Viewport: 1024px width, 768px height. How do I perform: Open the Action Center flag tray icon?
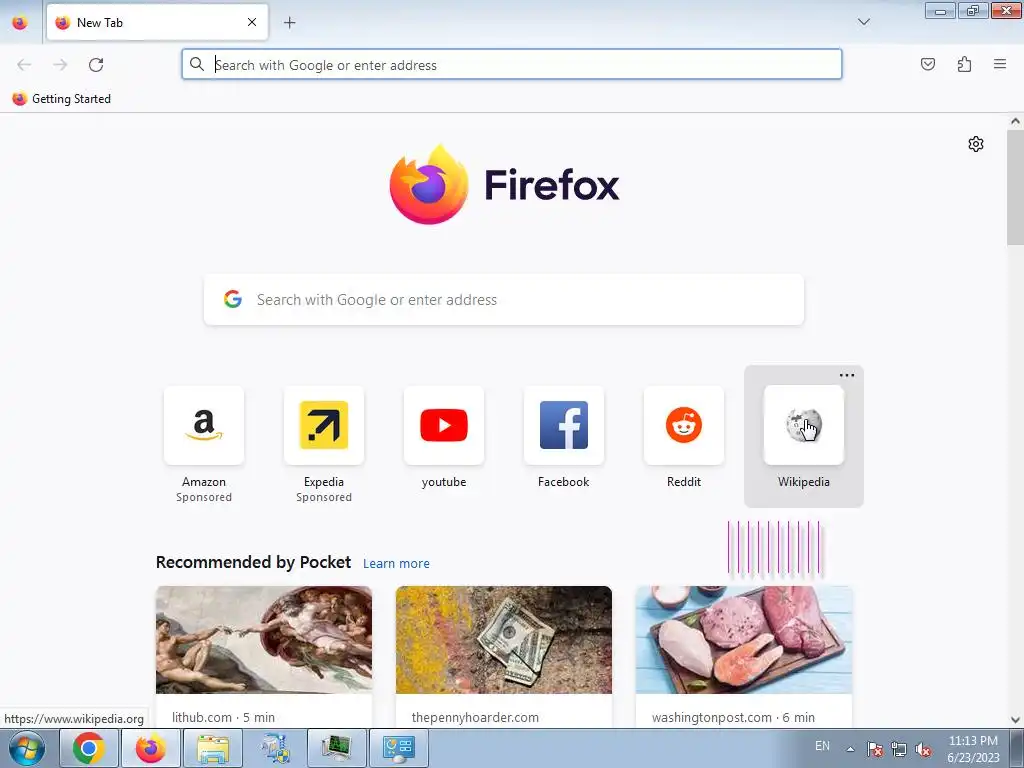click(875, 750)
